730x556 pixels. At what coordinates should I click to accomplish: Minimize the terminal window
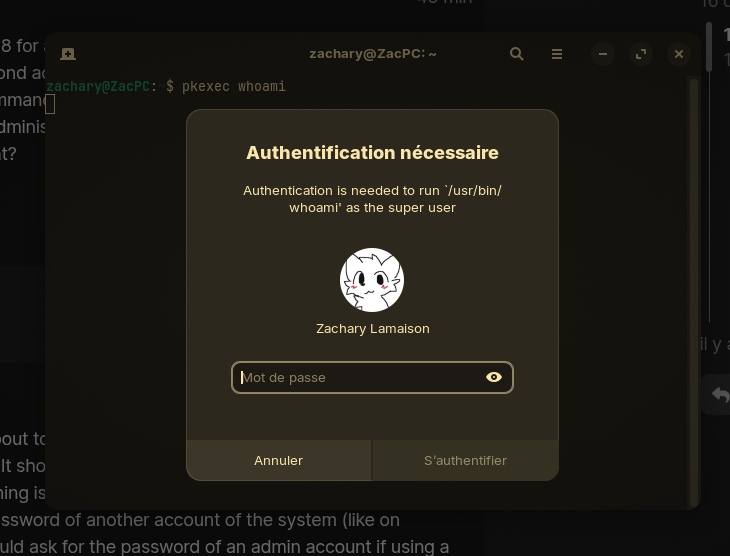coord(603,54)
